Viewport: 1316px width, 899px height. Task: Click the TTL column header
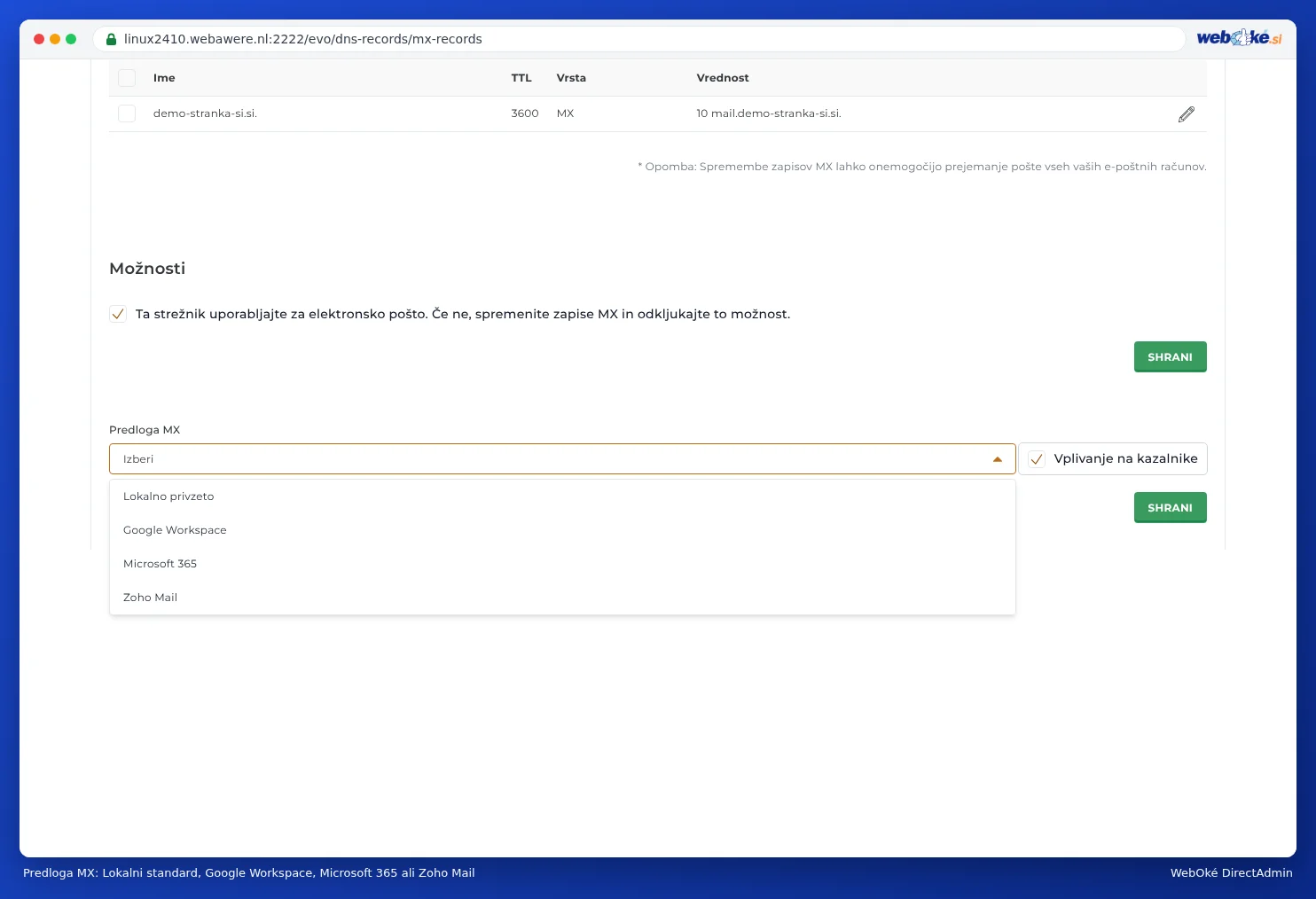click(521, 78)
